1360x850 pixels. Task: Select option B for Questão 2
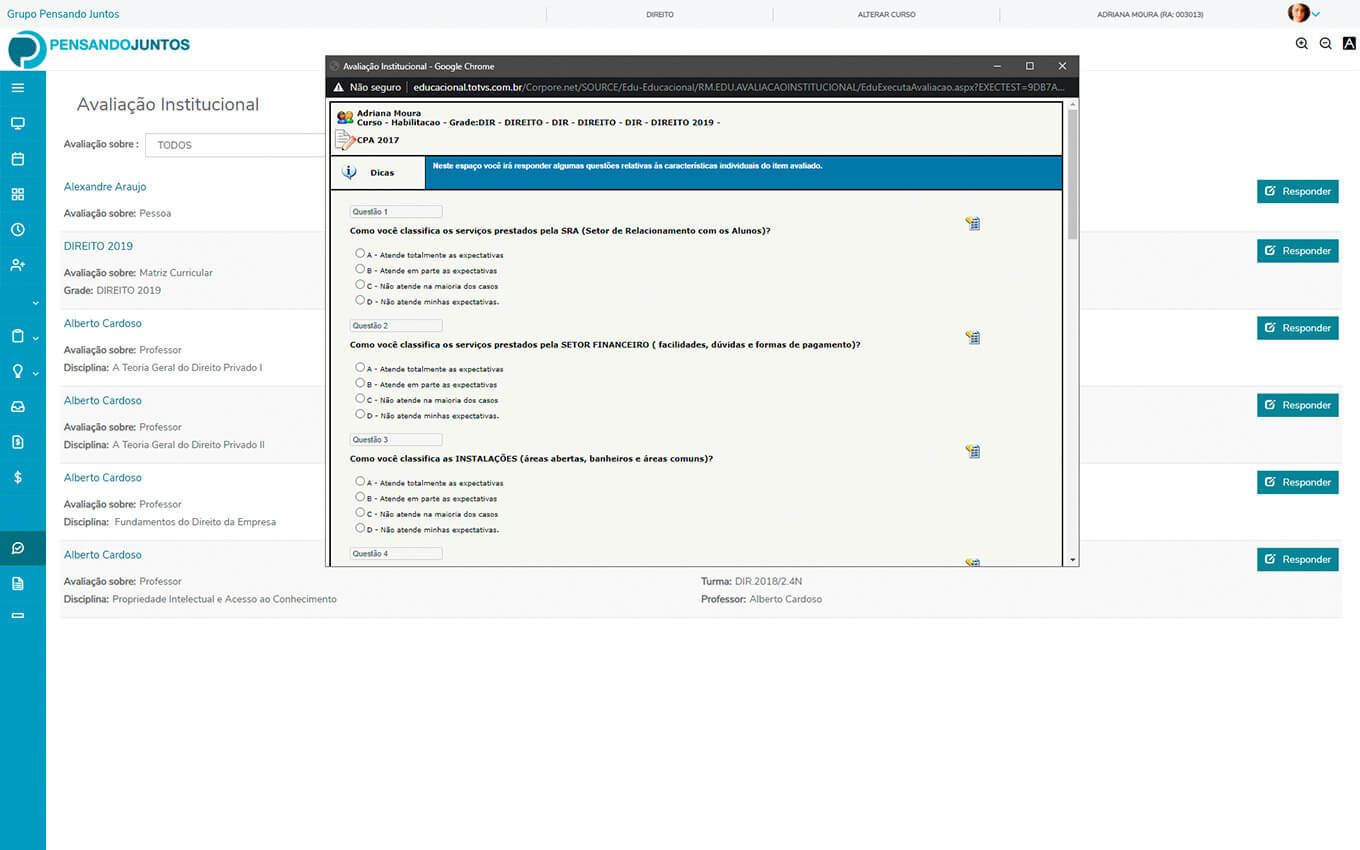[x=360, y=383]
